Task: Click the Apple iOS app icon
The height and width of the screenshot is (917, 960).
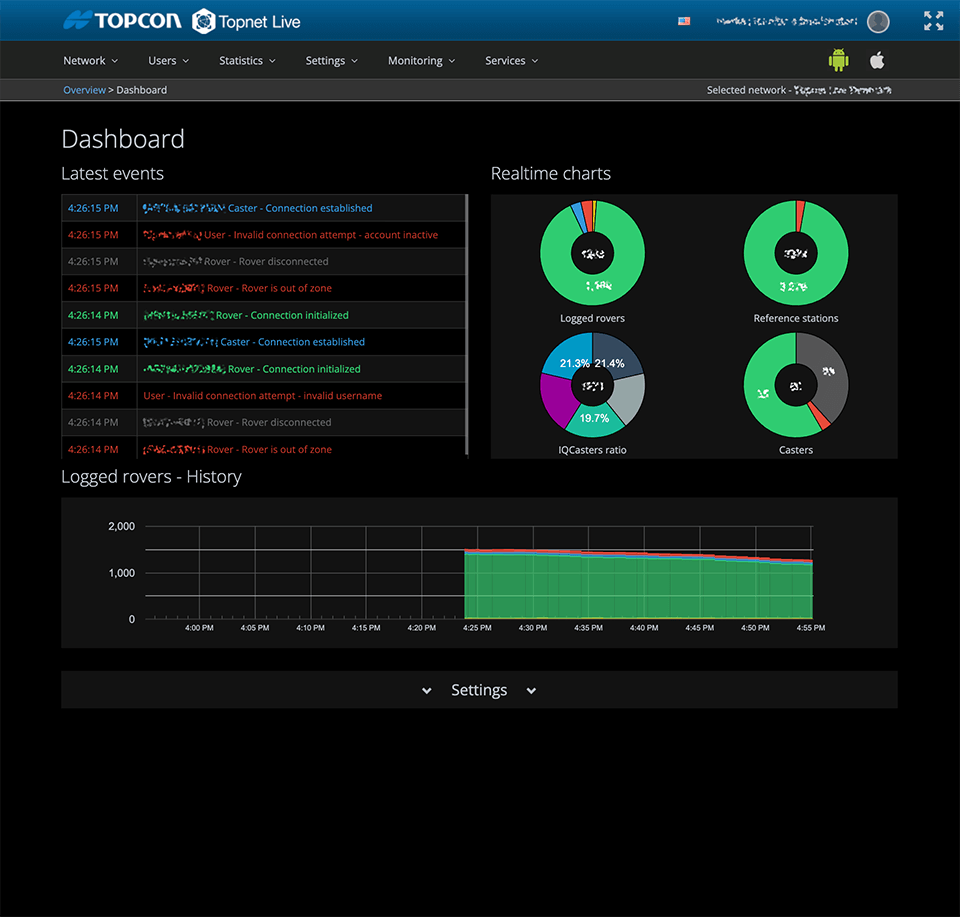Action: pyautogui.click(x=877, y=61)
